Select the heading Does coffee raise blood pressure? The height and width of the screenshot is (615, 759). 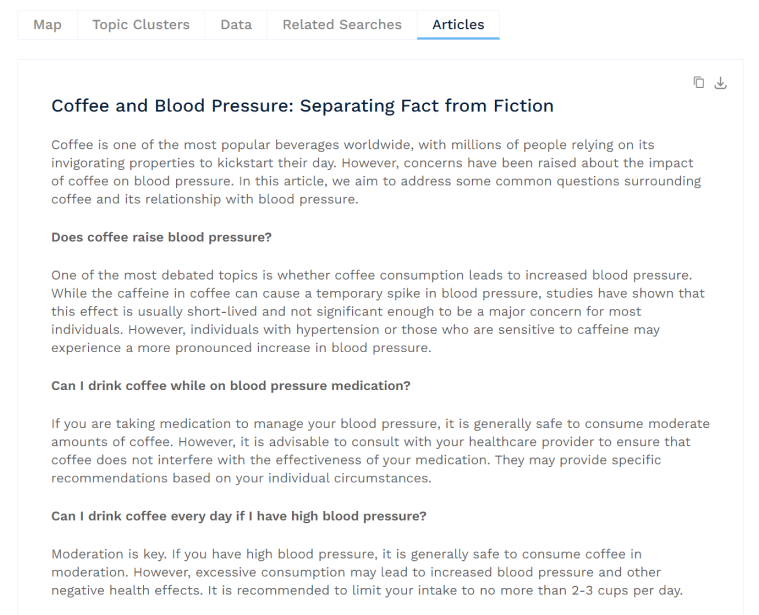click(x=162, y=237)
